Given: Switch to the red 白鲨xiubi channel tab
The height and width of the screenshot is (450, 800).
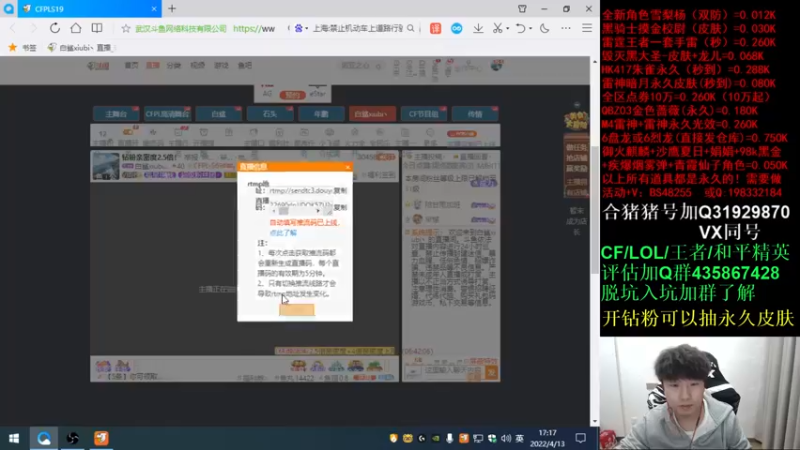Looking at the screenshot, I should [x=372, y=114].
